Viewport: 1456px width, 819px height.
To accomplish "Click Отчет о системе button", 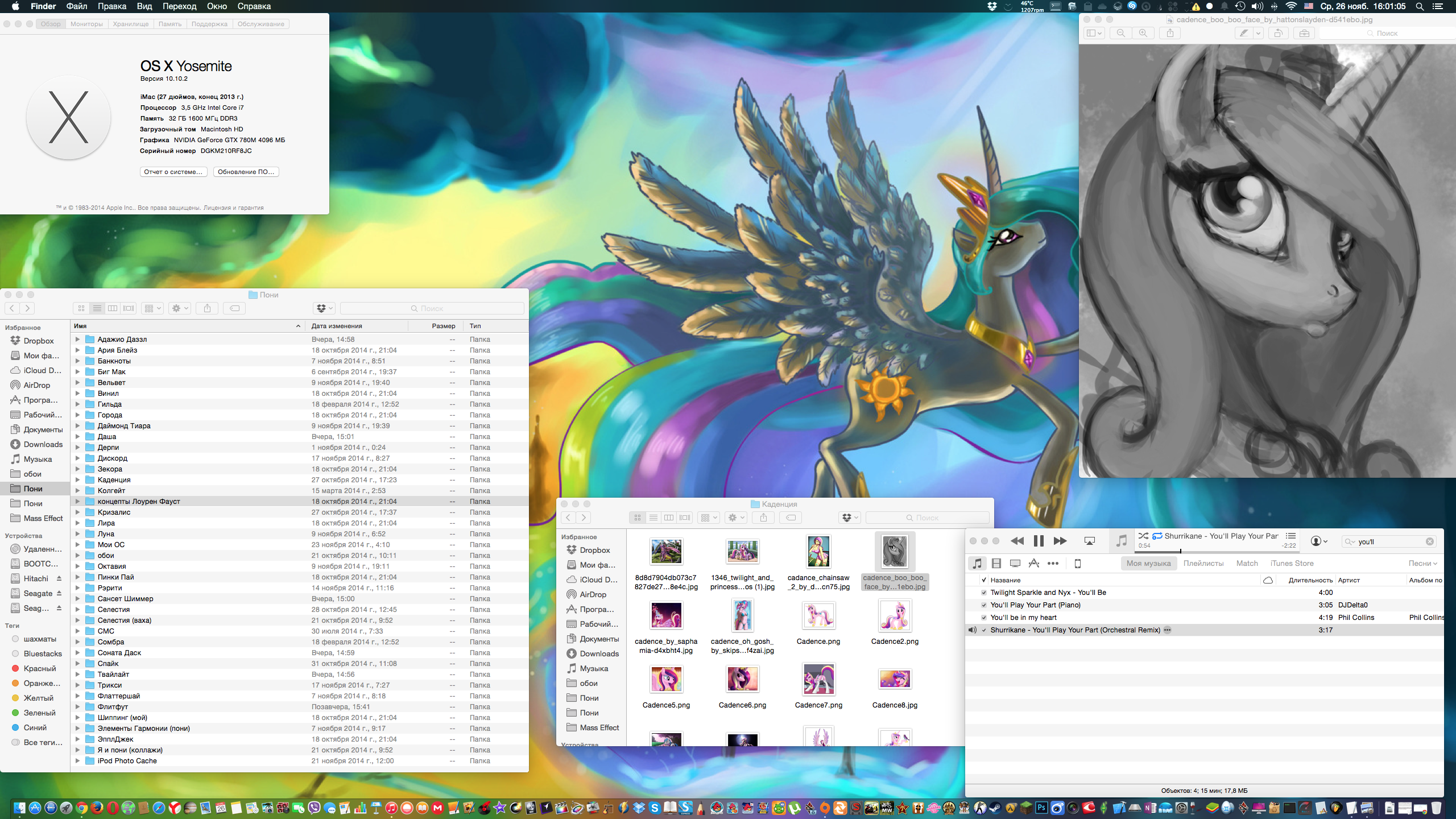I will [x=173, y=172].
